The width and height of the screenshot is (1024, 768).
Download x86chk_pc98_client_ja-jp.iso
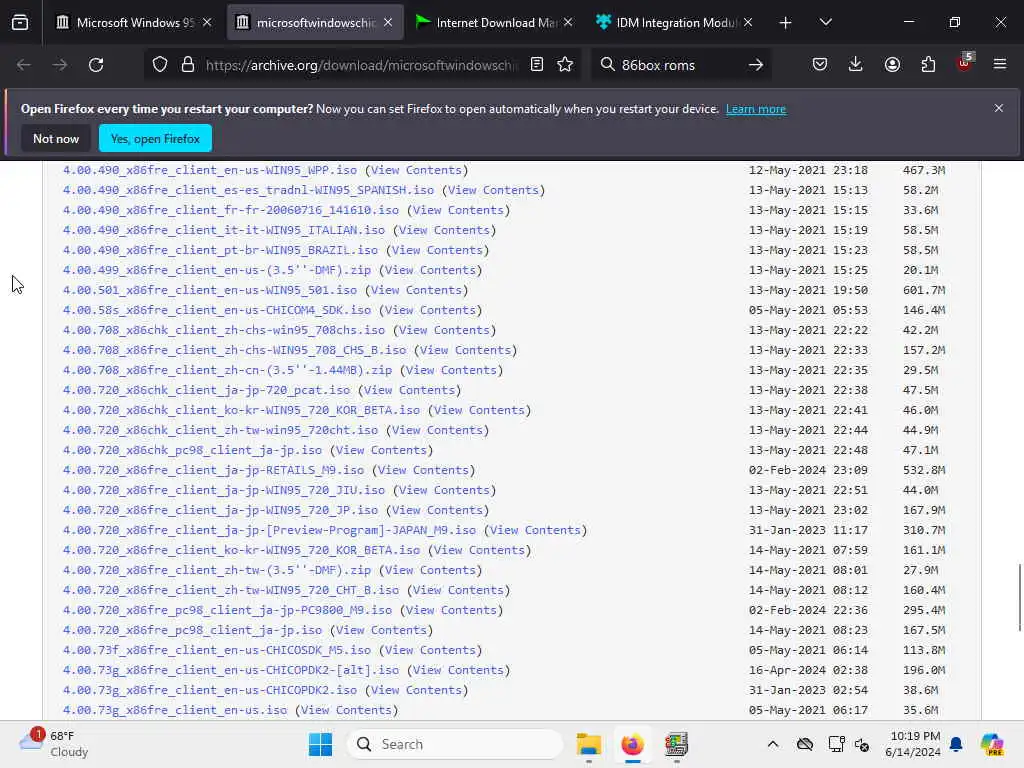[x=192, y=451]
